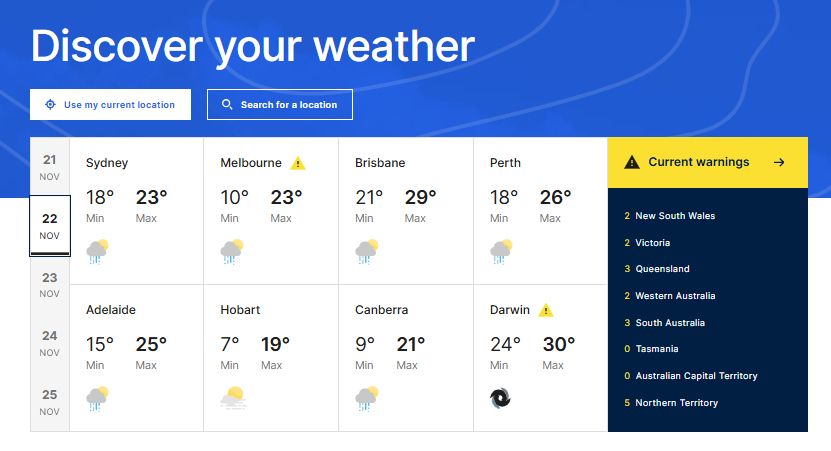Click the crosshair current location icon
Viewport: 831px width, 451px height.
pyautogui.click(x=50, y=104)
